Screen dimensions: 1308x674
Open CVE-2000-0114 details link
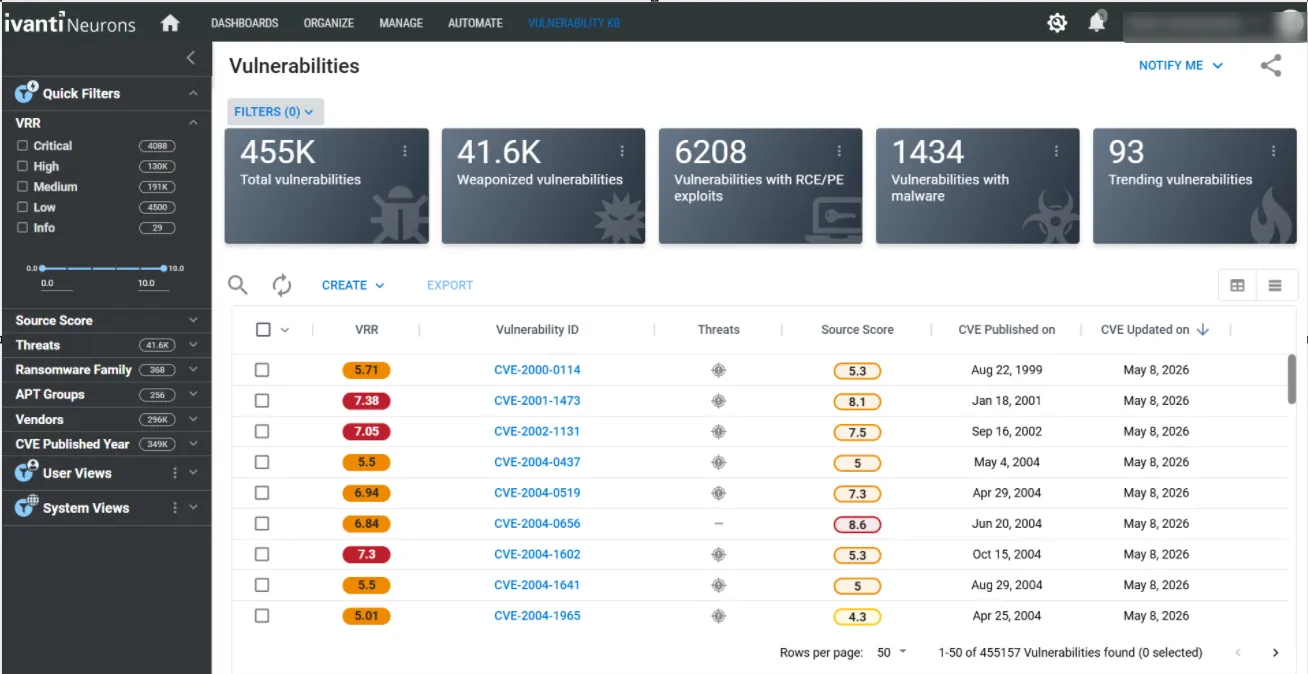click(x=537, y=370)
